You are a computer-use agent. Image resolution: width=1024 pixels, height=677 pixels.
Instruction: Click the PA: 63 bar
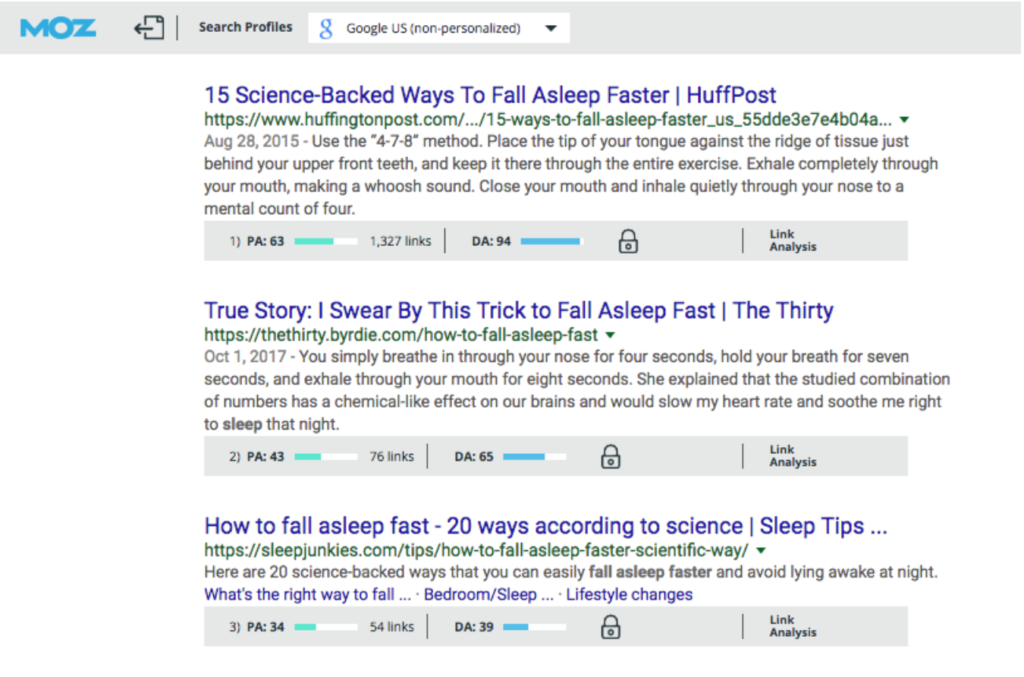tap(326, 242)
